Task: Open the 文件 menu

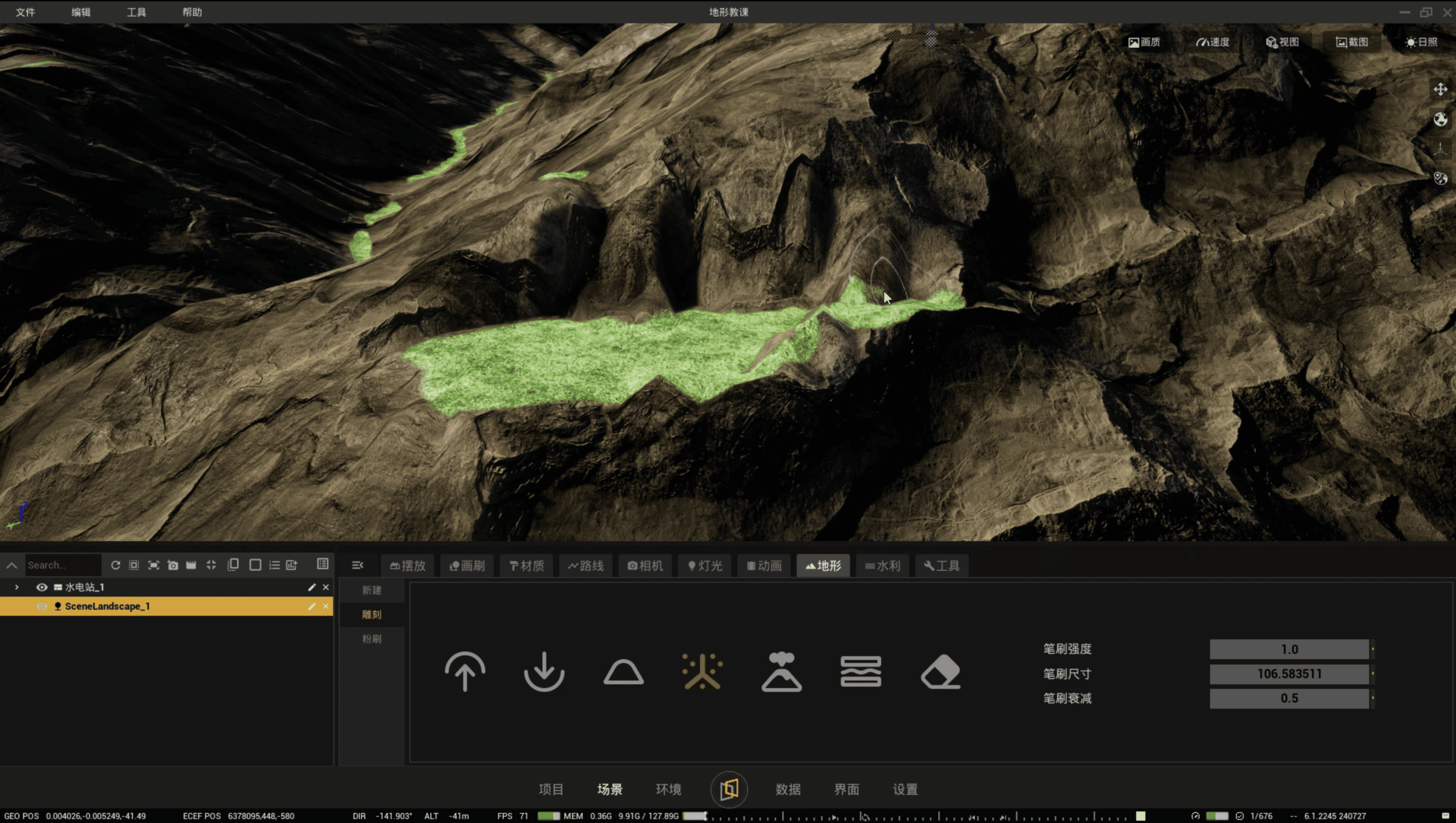Action: [25, 12]
